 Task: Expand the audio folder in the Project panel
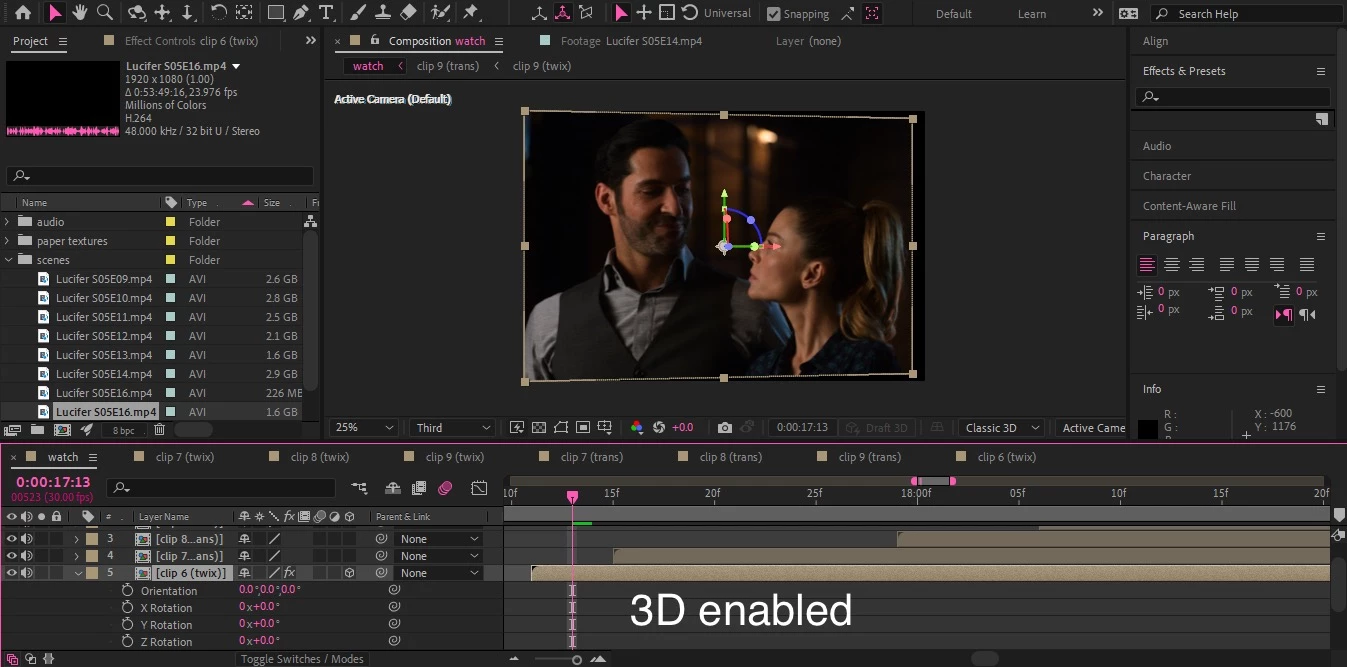[x=9, y=222]
